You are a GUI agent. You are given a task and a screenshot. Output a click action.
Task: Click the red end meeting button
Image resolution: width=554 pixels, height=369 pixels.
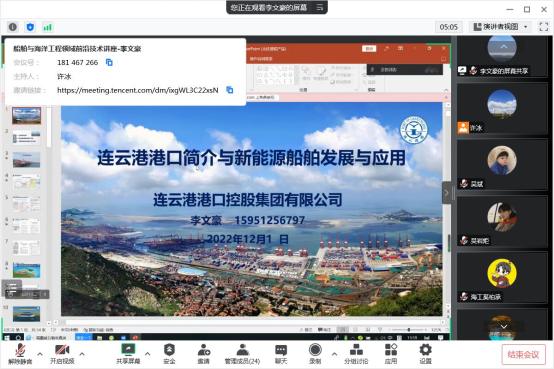point(523,354)
